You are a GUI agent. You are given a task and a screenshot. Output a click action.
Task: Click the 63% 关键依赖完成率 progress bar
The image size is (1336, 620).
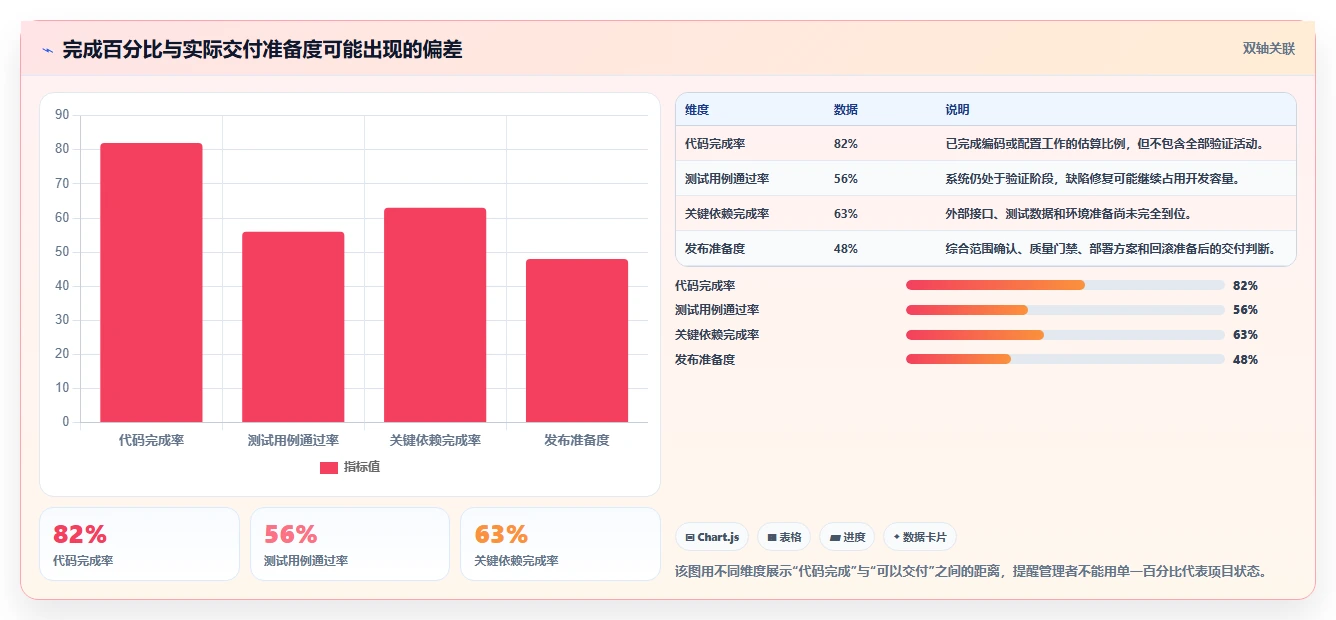[x=1065, y=335]
